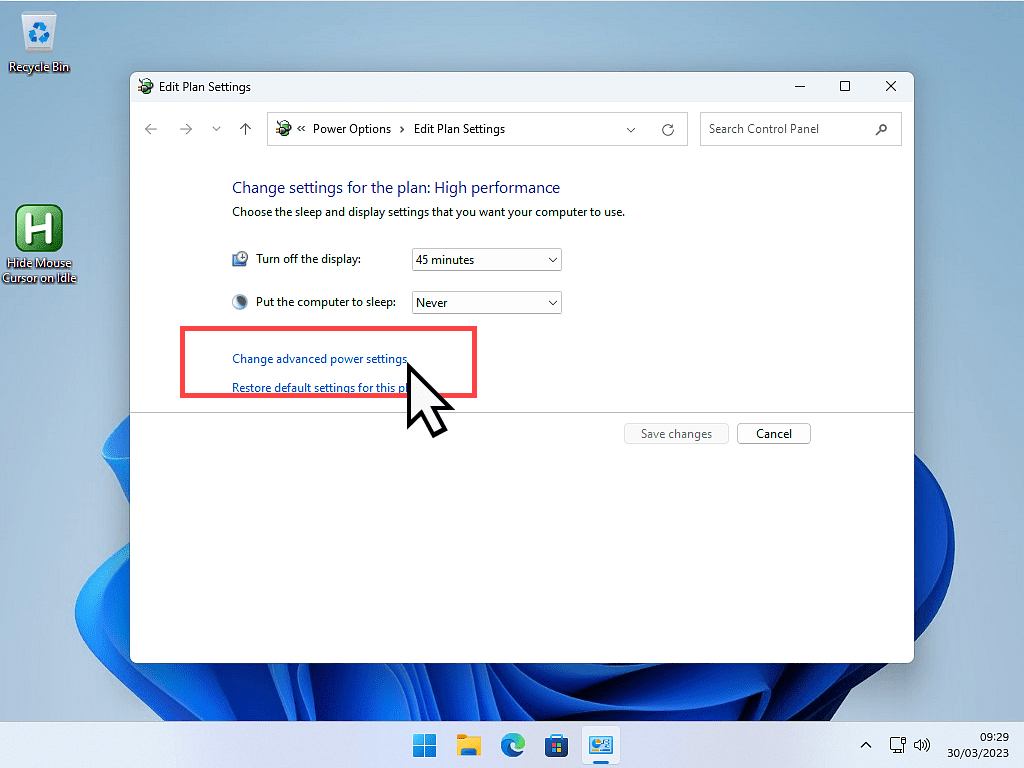Viewport: 1024px width, 768px height.
Task: Open the Windows Start menu
Action: point(424,745)
